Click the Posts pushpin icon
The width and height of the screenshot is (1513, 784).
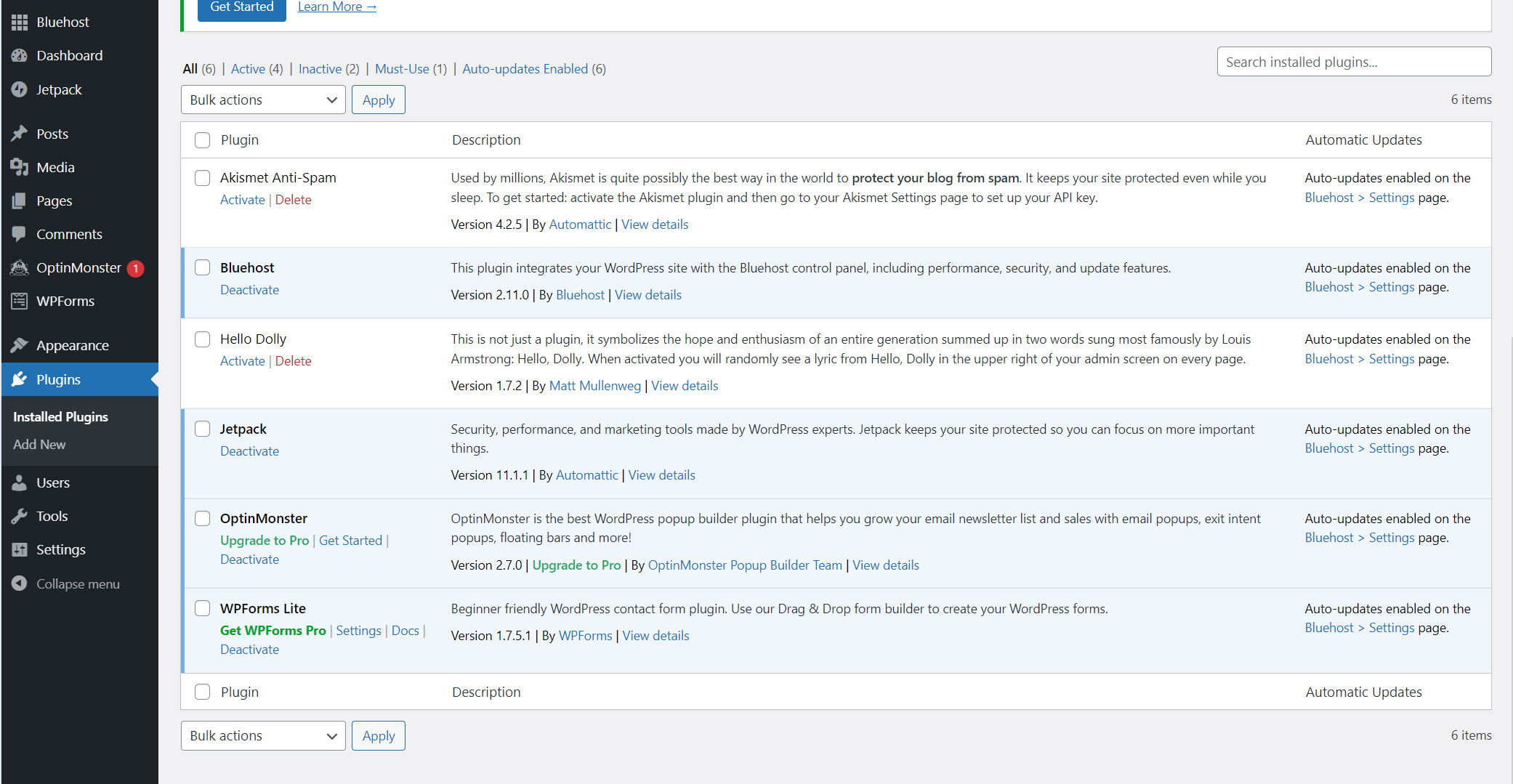(20, 134)
